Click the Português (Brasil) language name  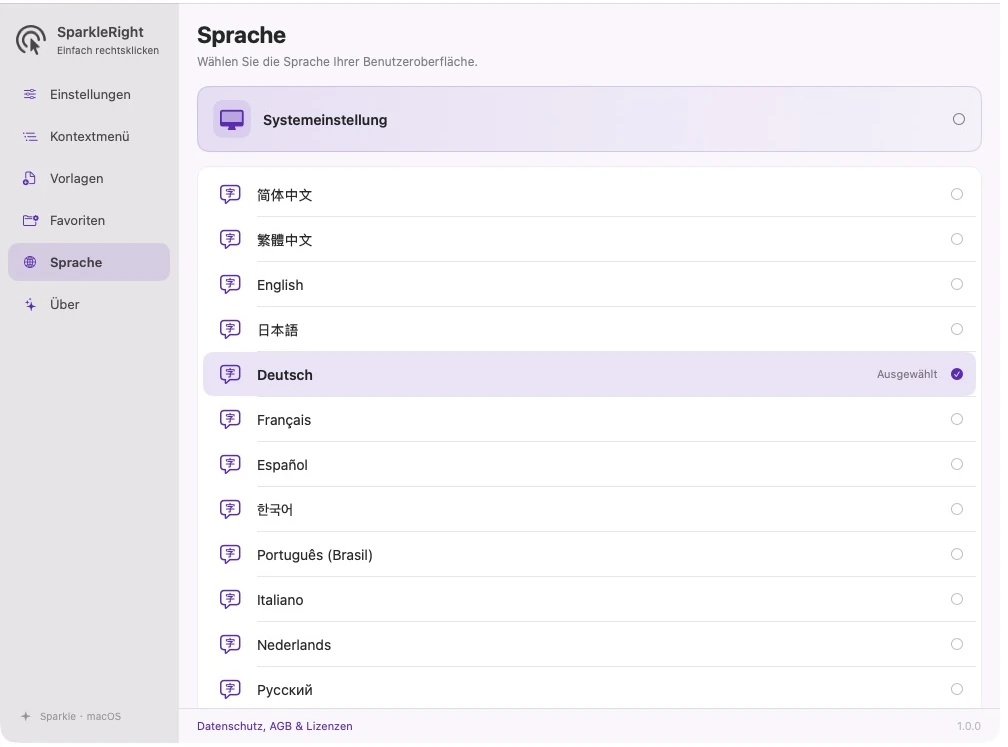(x=314, y=555)
